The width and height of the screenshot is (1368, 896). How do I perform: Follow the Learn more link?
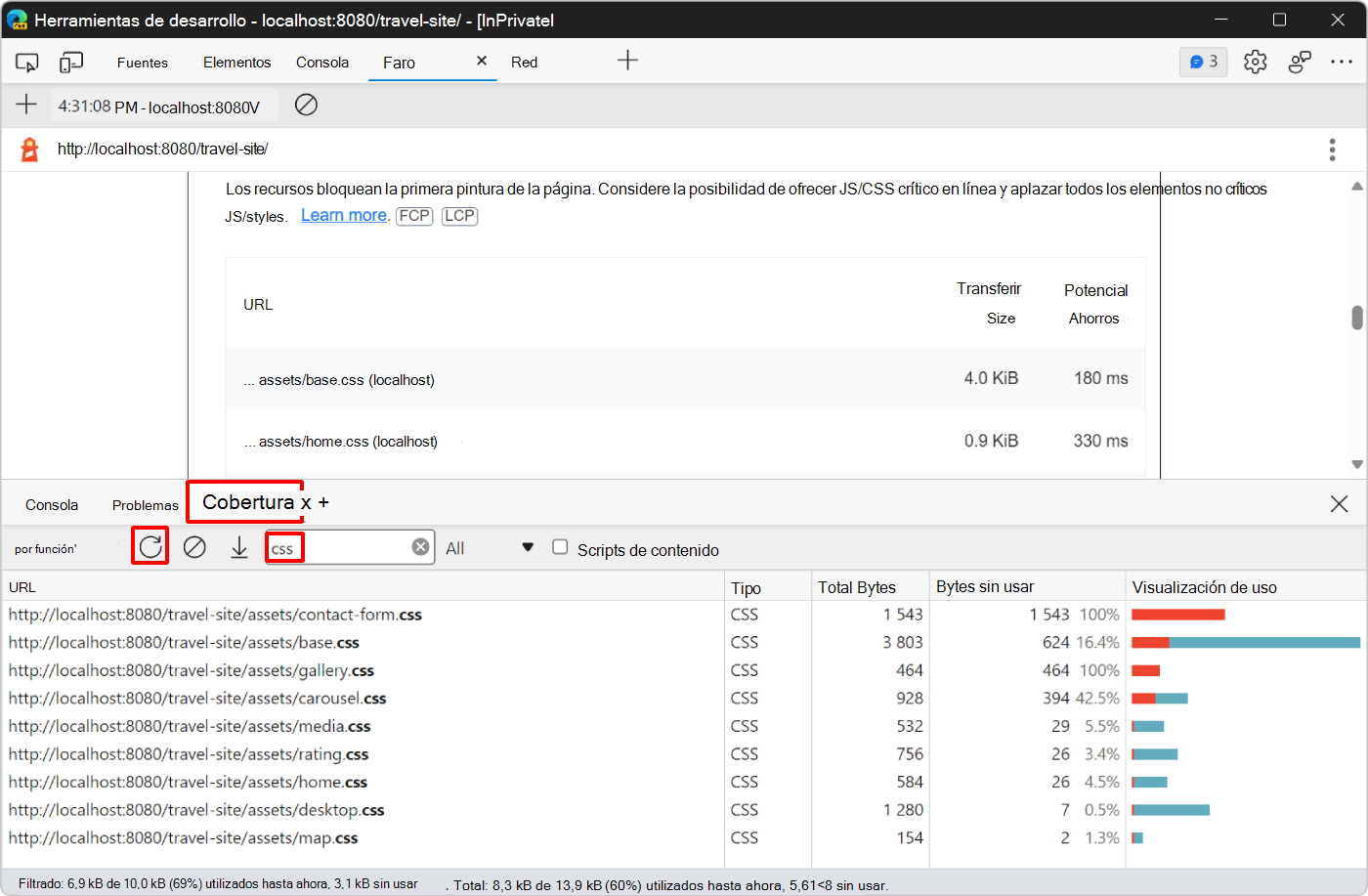(344, 215)
